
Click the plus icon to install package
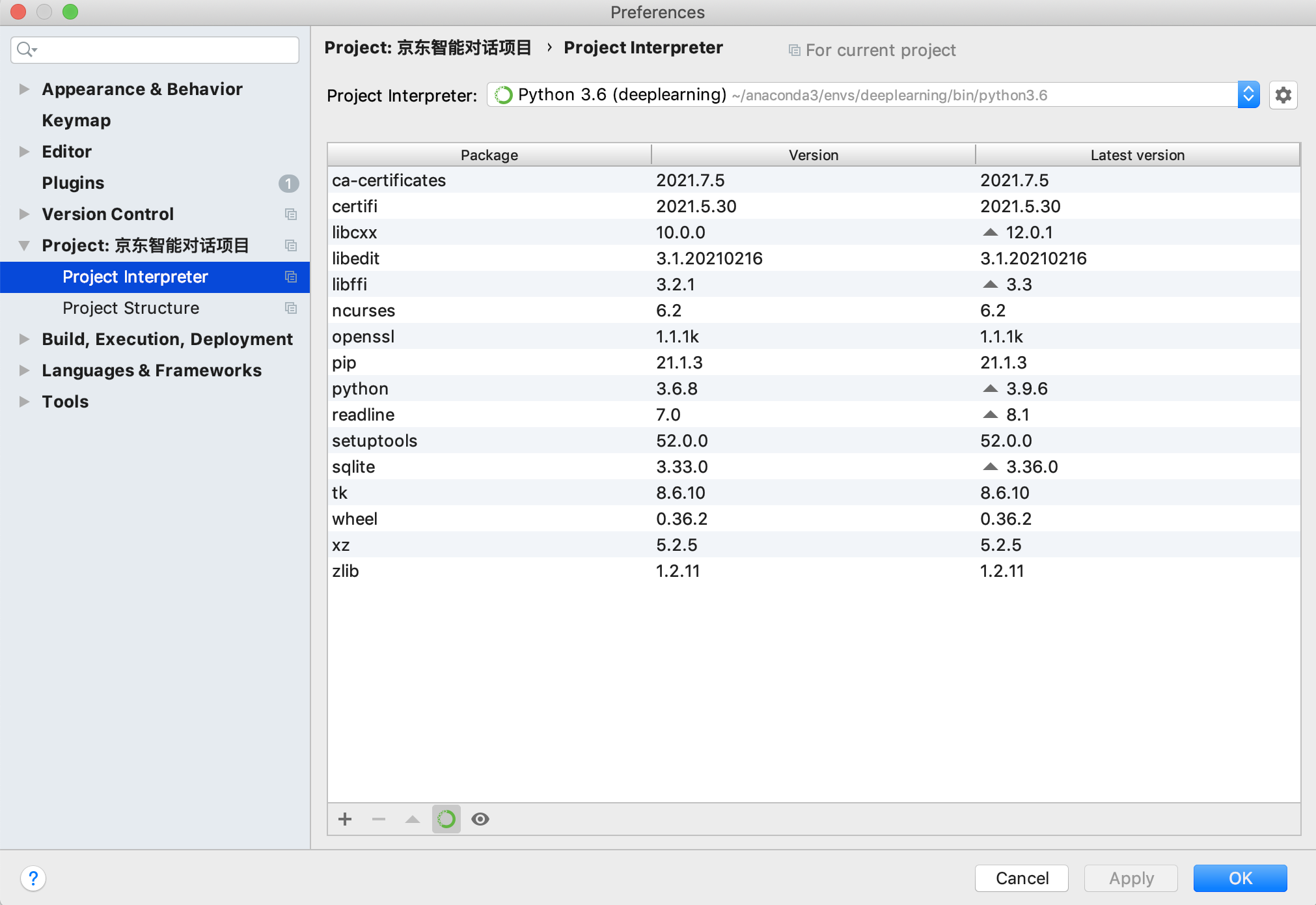345,819
